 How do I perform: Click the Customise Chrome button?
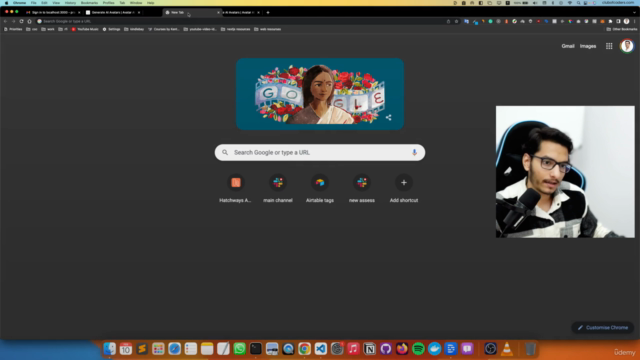pyautogui.click(x=602, y=327)
